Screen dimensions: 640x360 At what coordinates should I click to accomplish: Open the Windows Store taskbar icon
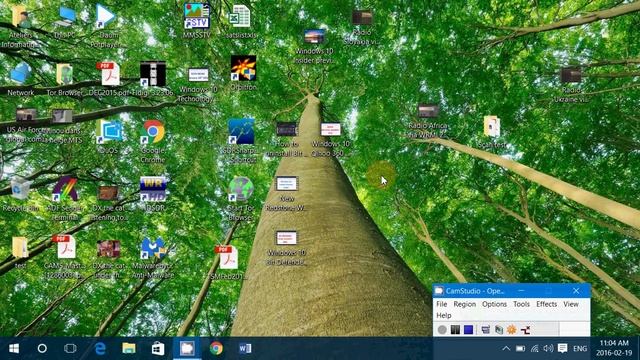[x=158, y=349]
